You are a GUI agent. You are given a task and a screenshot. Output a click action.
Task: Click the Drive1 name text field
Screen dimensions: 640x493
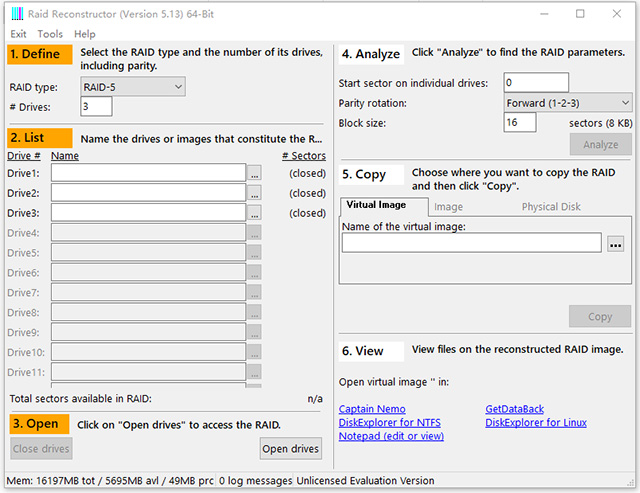point(148,174)
